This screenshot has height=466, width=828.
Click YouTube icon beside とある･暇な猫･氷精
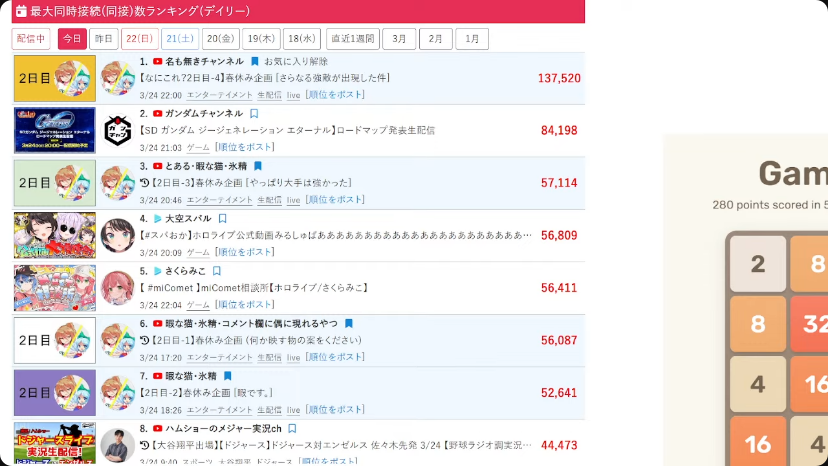157,166
